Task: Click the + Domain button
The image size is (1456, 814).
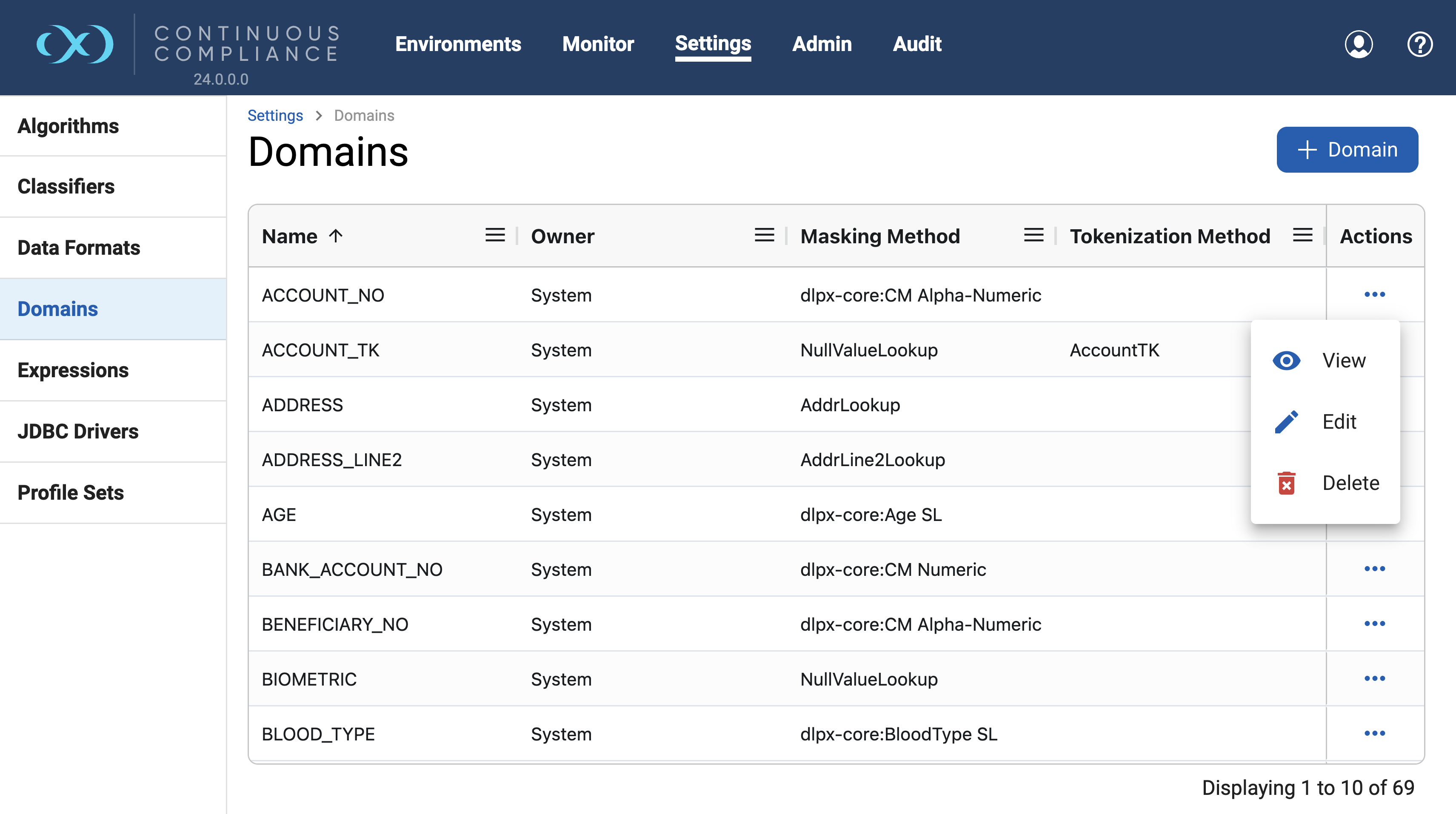Action: tap(1347, 149)
